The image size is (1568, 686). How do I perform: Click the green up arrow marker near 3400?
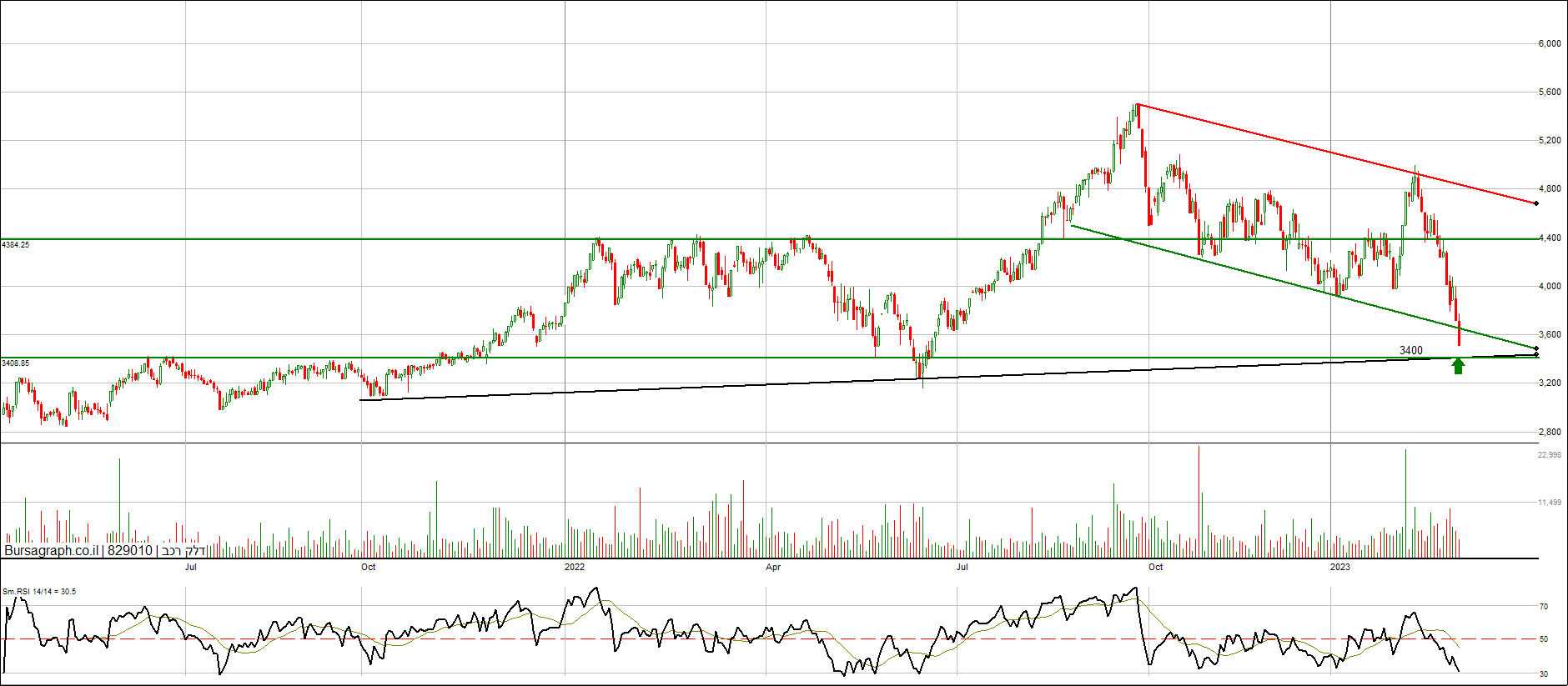(1458, 366)
